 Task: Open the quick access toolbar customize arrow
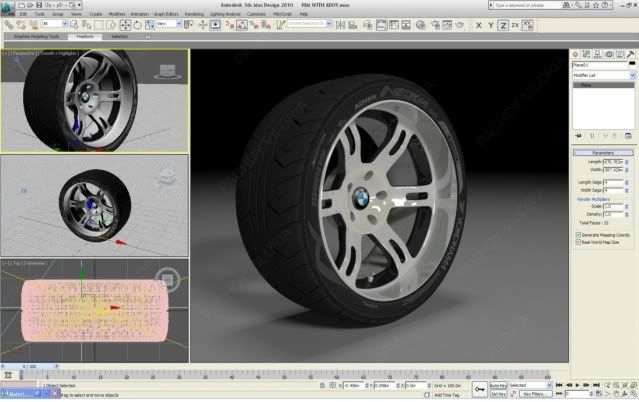pyautogui.click(x=79, y=5)
